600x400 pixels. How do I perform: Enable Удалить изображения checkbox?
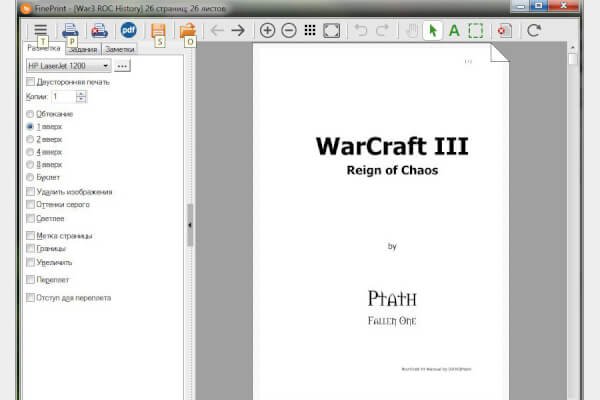tap(30, 192)
